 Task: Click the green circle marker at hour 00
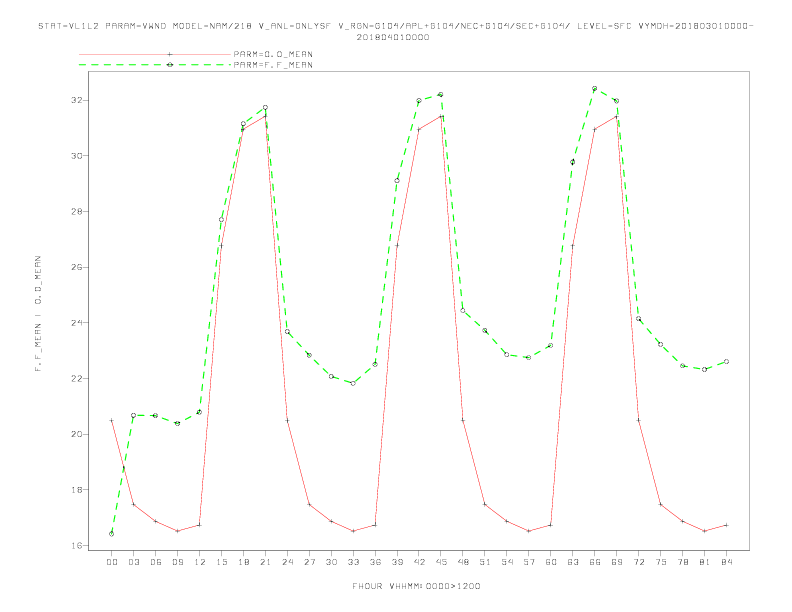(x=112, y=534)
